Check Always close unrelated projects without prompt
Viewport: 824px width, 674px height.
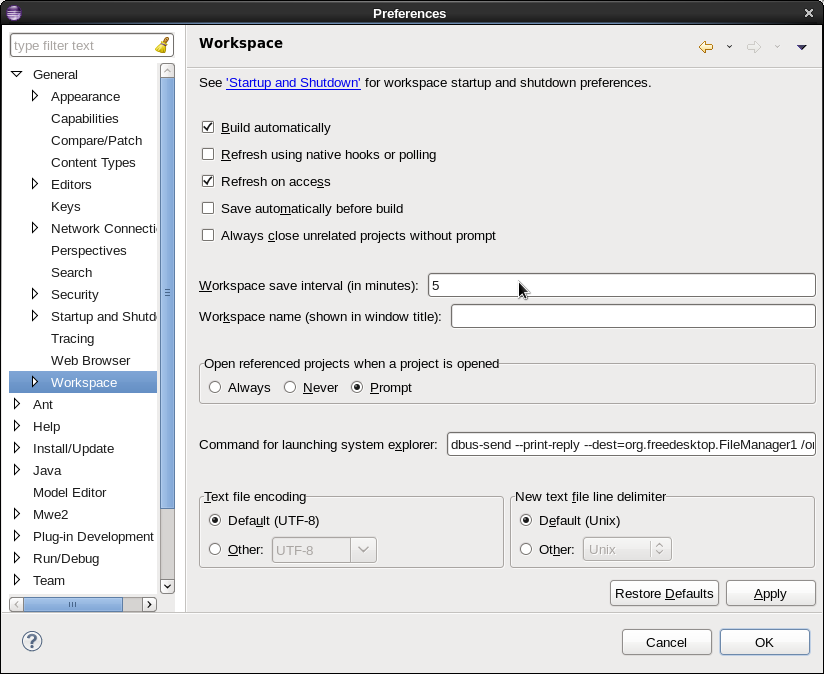coord(208,235)
